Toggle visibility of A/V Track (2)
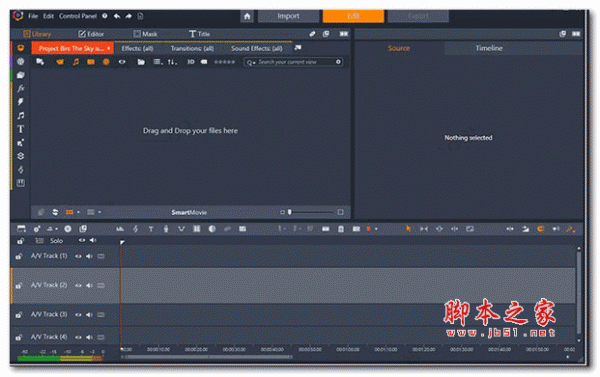 [x=78, y=286]
